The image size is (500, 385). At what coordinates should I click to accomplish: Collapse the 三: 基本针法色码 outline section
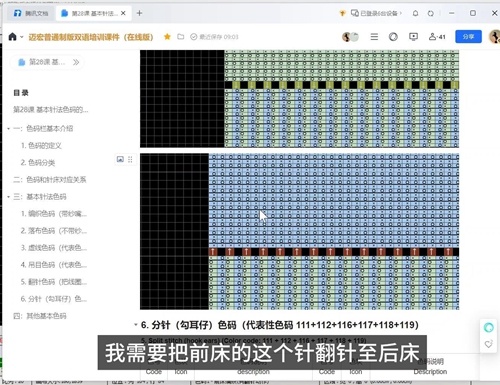pos(9,197)
